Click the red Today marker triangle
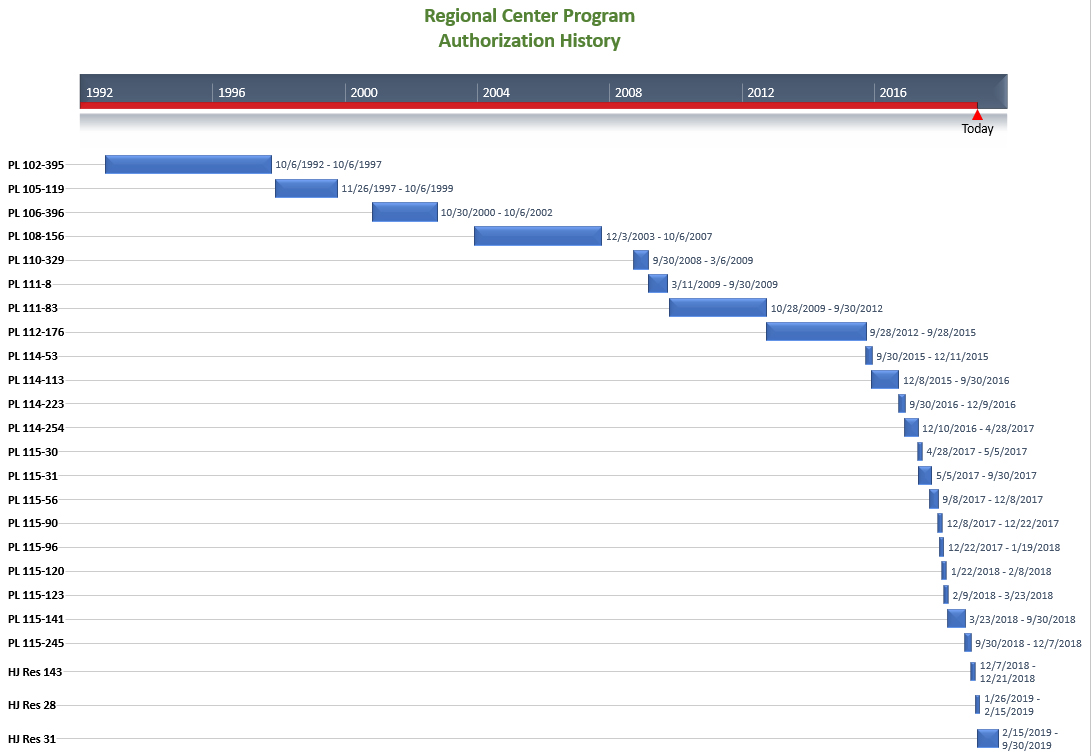1091x756 pixels. tap(977, 114)
